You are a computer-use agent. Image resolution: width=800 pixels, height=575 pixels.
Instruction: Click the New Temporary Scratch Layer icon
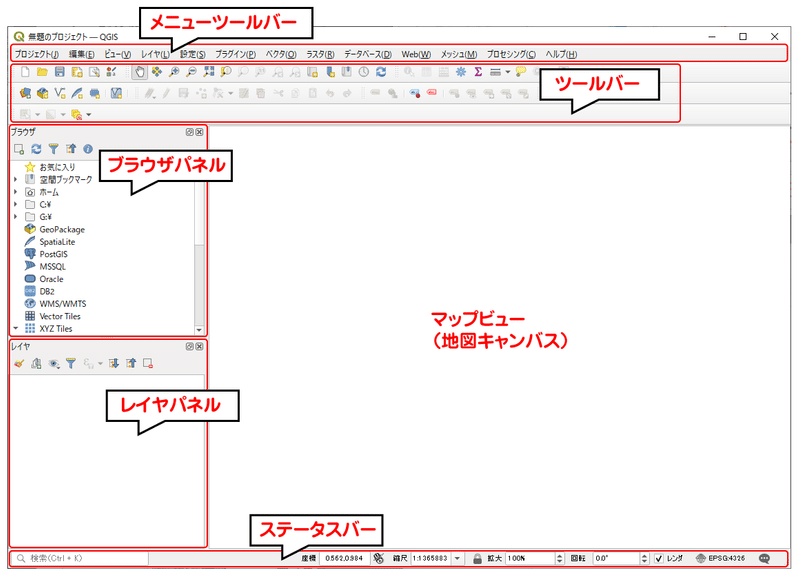[94, 93]
